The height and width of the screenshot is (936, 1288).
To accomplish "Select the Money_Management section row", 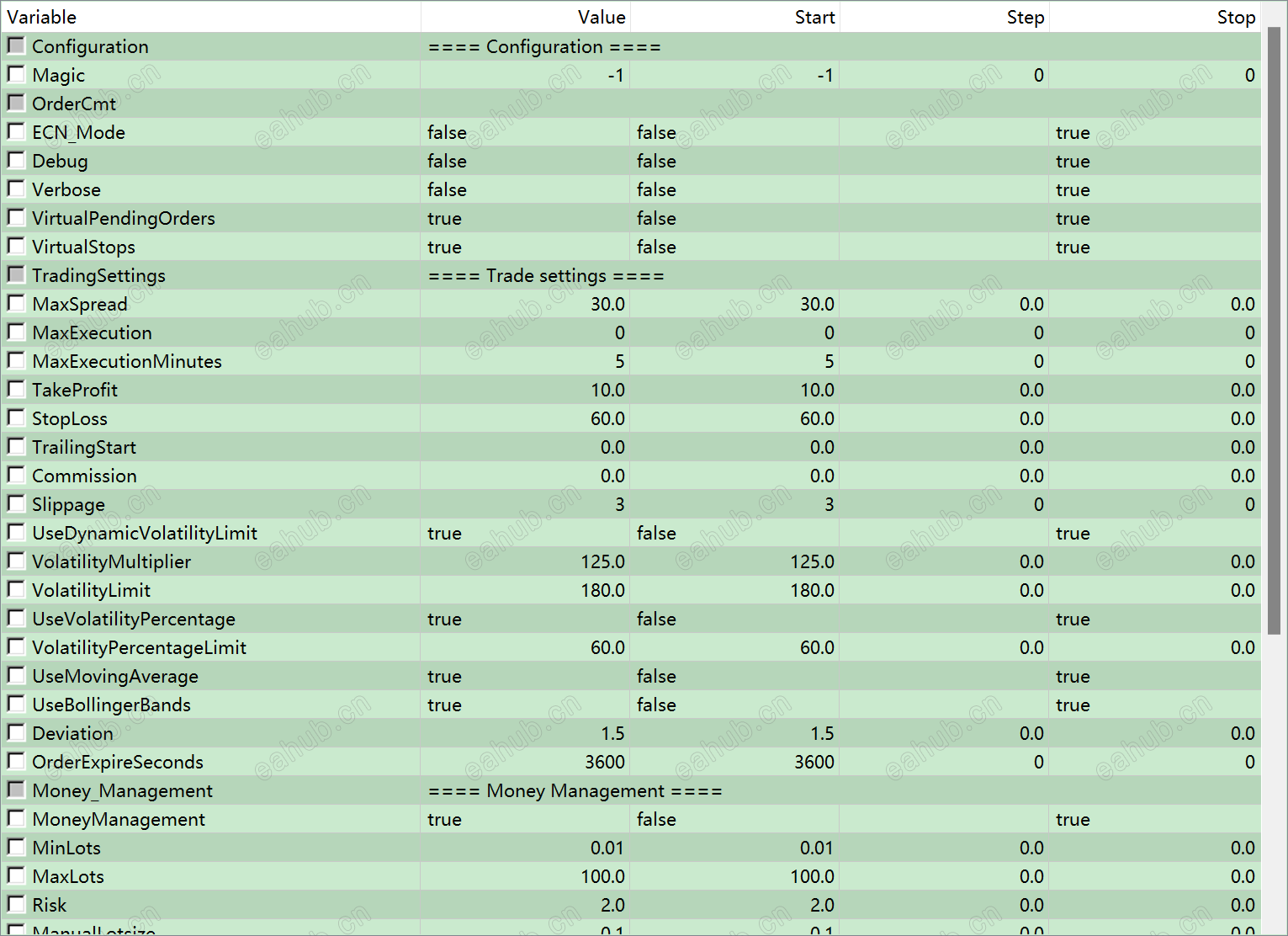I will tap(631, 790).
